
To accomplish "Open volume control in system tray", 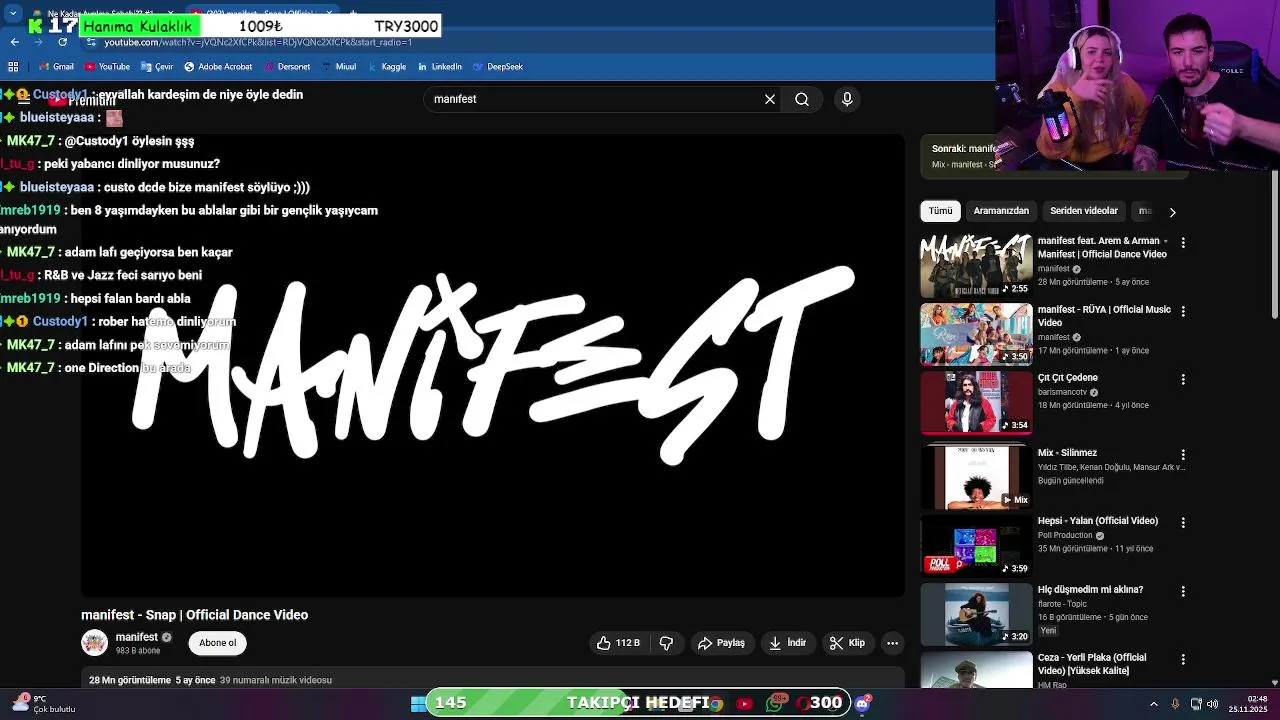I will click(x=1215, y=704).
